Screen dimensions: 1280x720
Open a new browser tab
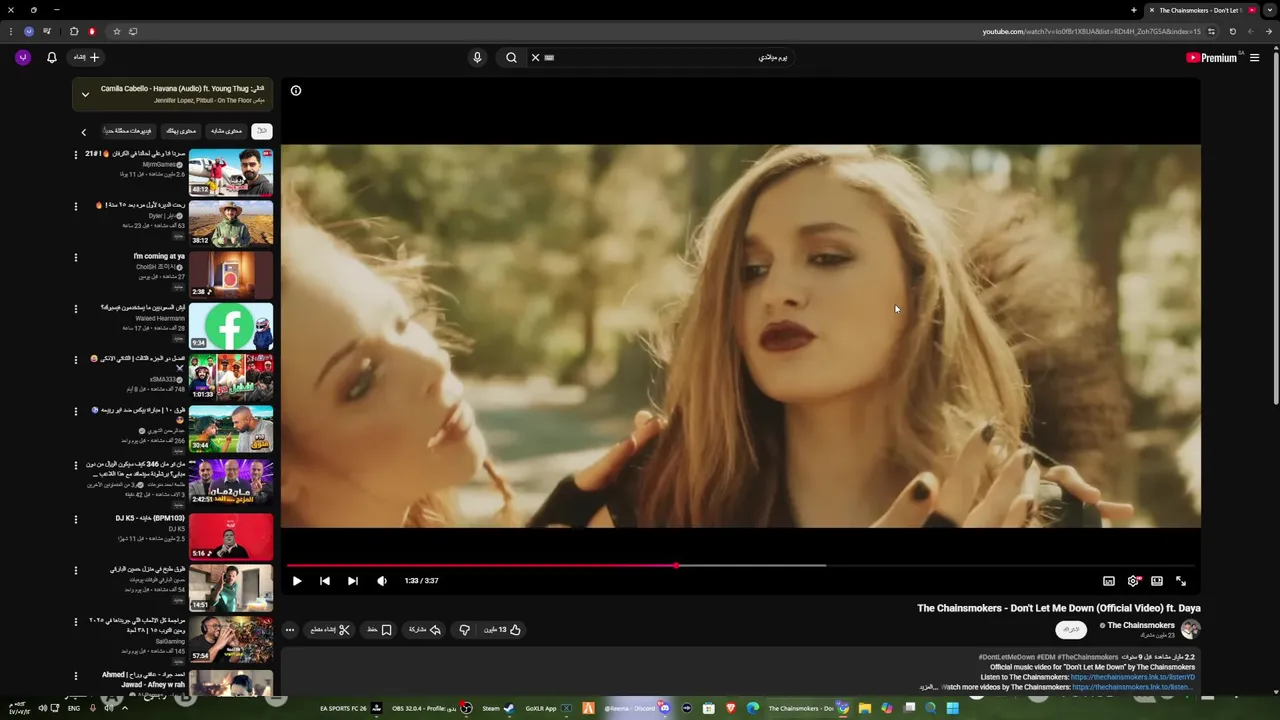(1134, 10)
